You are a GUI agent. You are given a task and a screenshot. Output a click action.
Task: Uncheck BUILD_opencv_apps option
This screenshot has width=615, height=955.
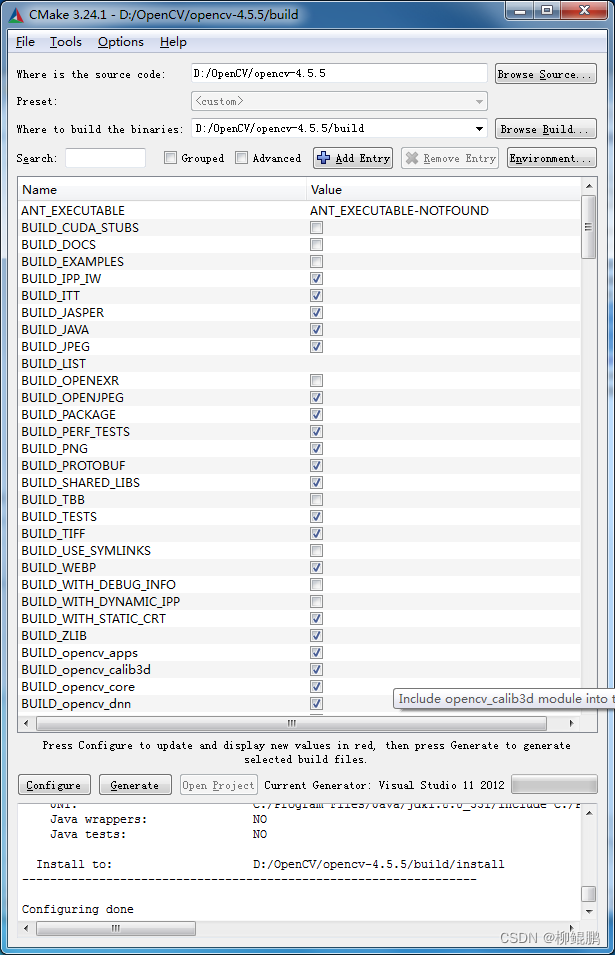point(317,653)
